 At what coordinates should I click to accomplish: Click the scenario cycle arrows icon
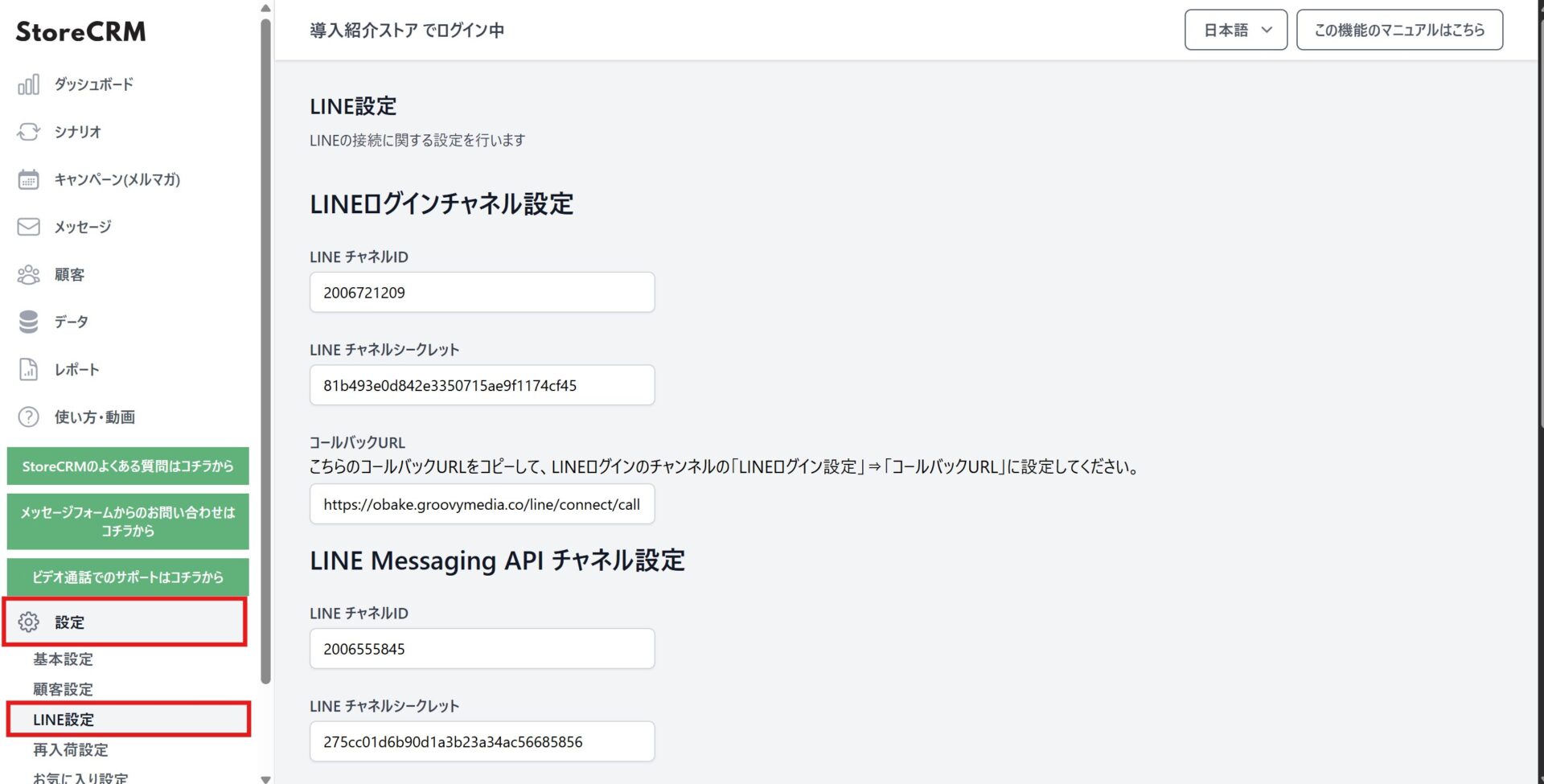[x=28, y=132]
